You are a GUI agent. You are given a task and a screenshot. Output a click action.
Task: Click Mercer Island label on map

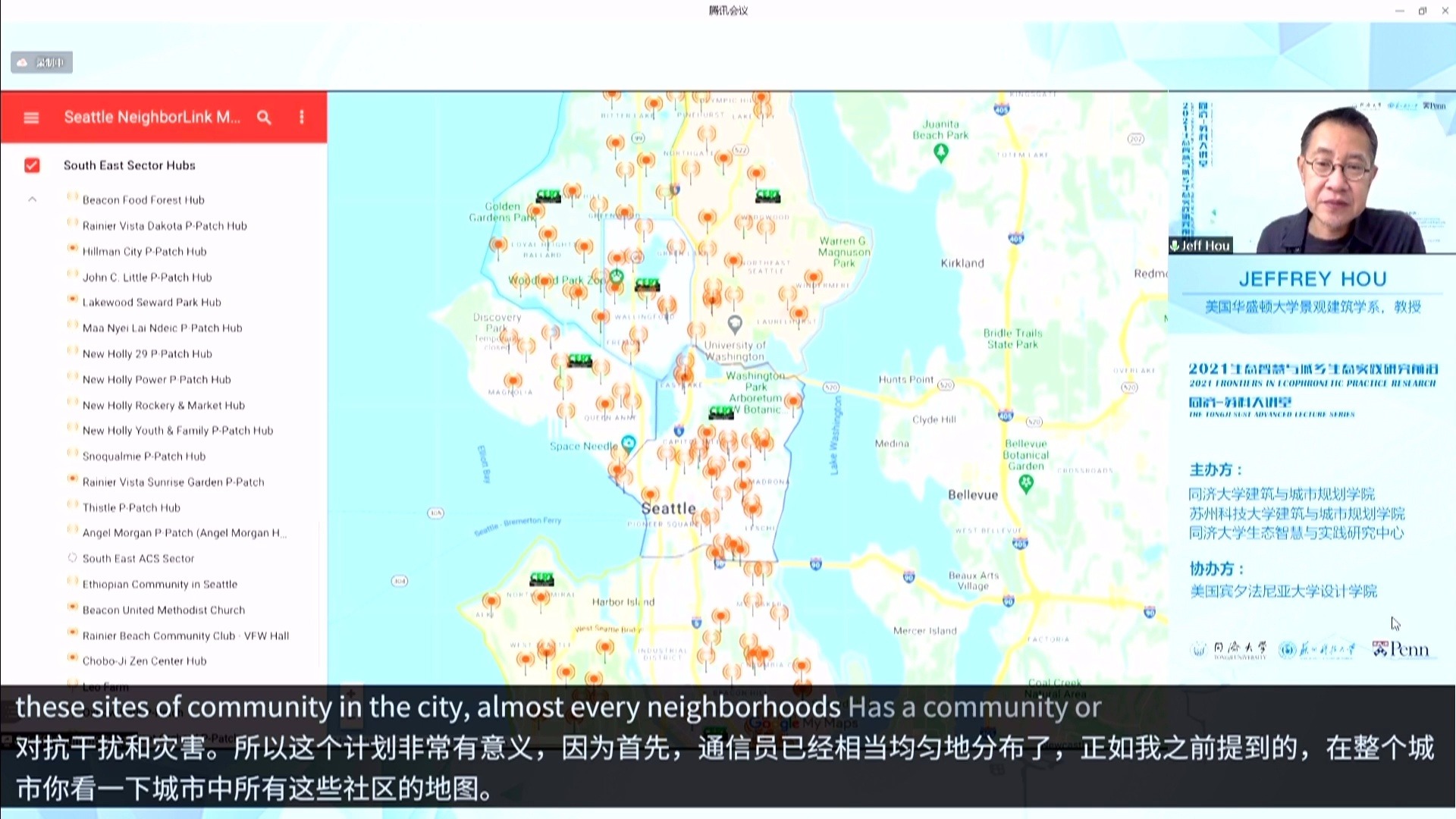click(x=924, y=631)
